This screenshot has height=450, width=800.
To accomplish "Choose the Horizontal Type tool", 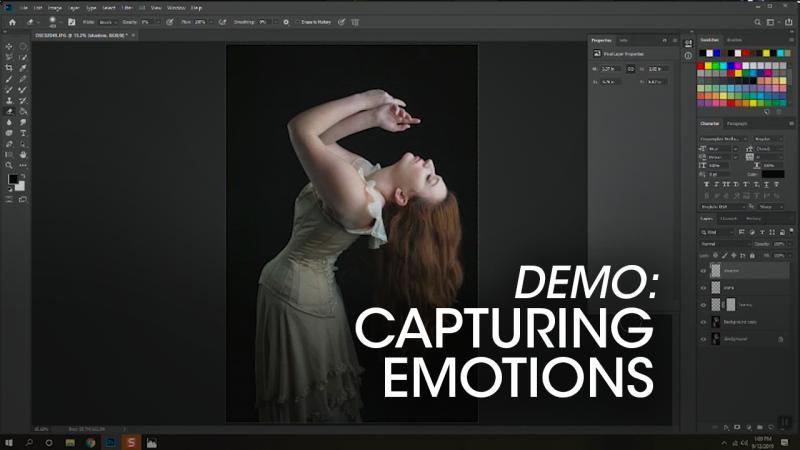I will click(x=23, y=132).
